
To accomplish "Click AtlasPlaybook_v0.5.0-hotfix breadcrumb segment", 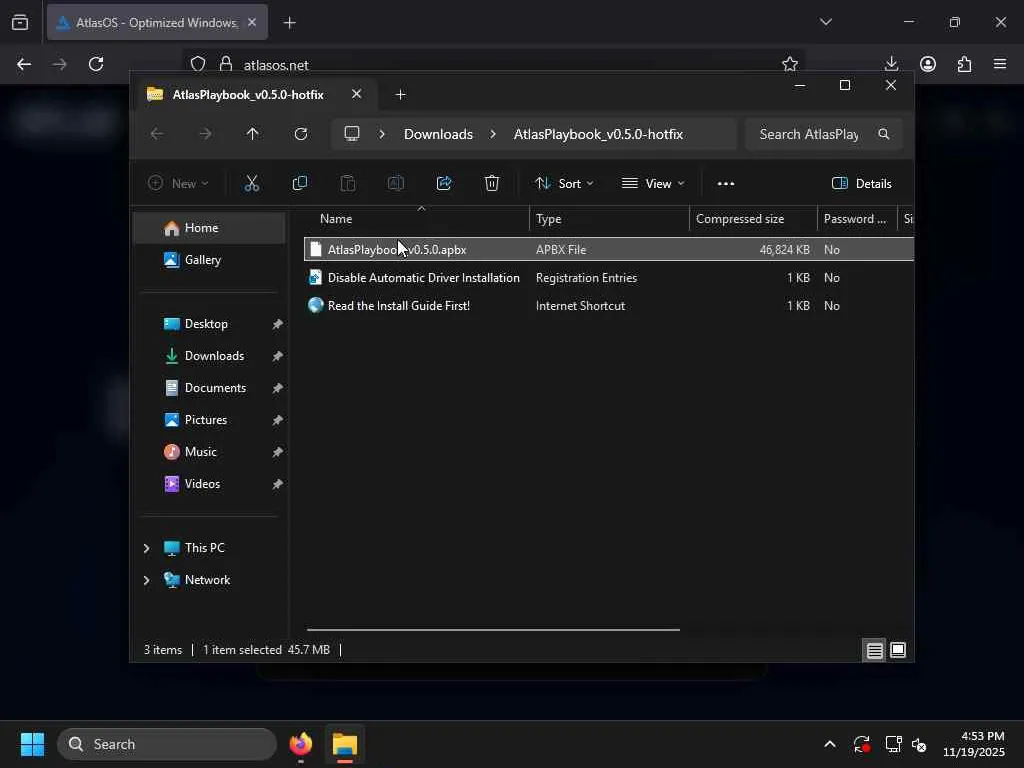I will [598, 134].
